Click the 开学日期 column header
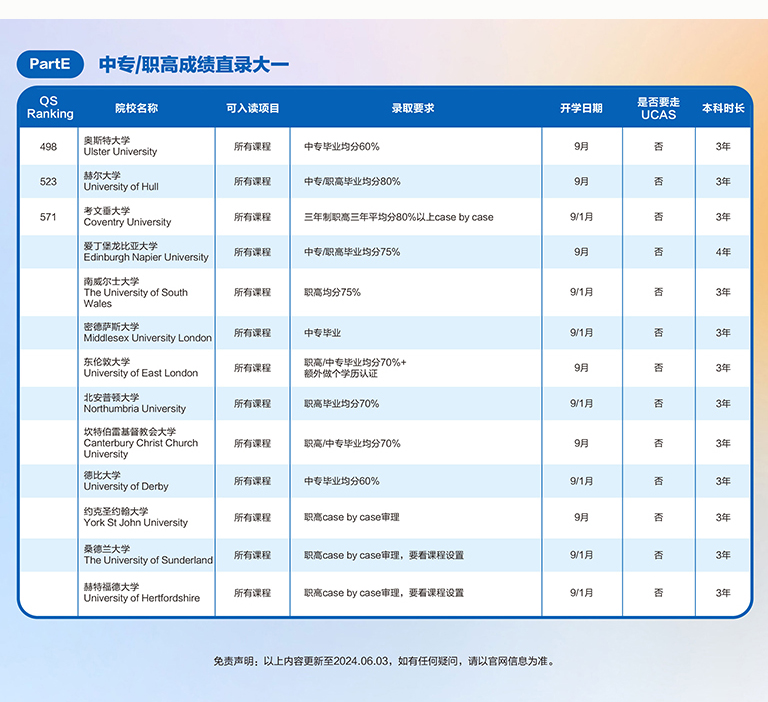Image resolution: width=768 pixels, height=702 pixels. [x=581, y=108]
